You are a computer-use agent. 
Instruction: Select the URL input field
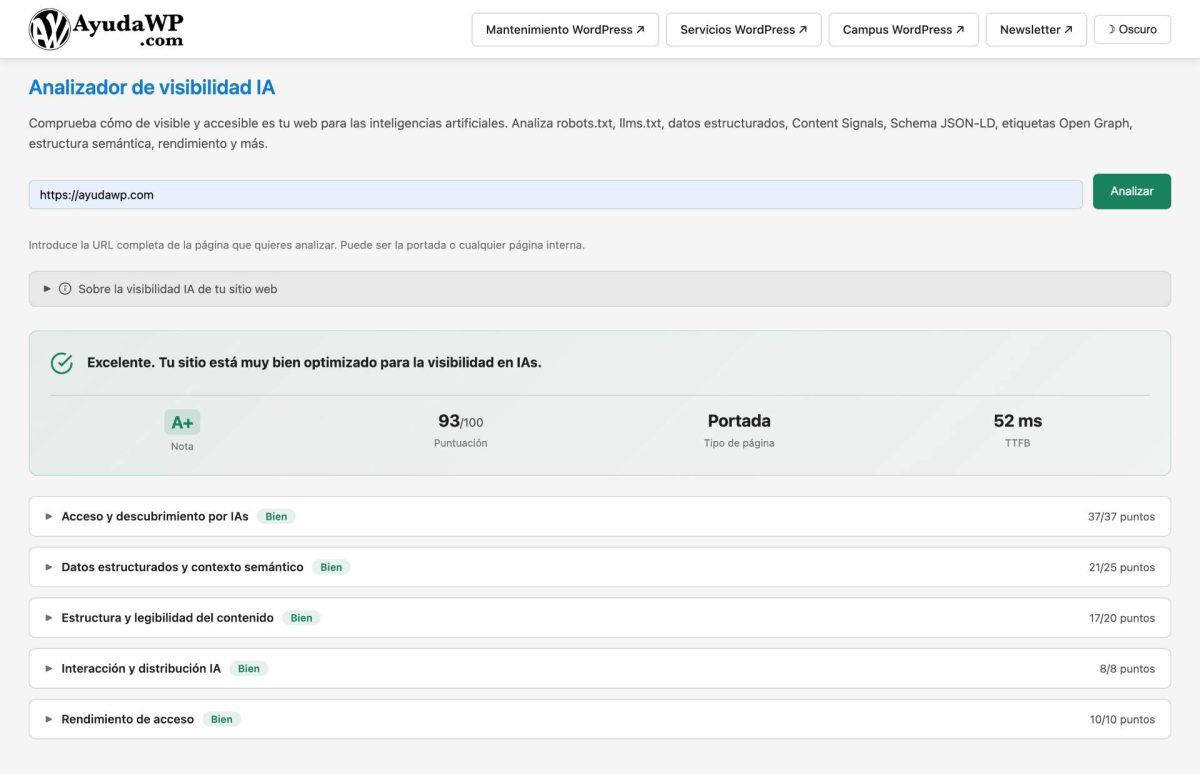point(555,194)
